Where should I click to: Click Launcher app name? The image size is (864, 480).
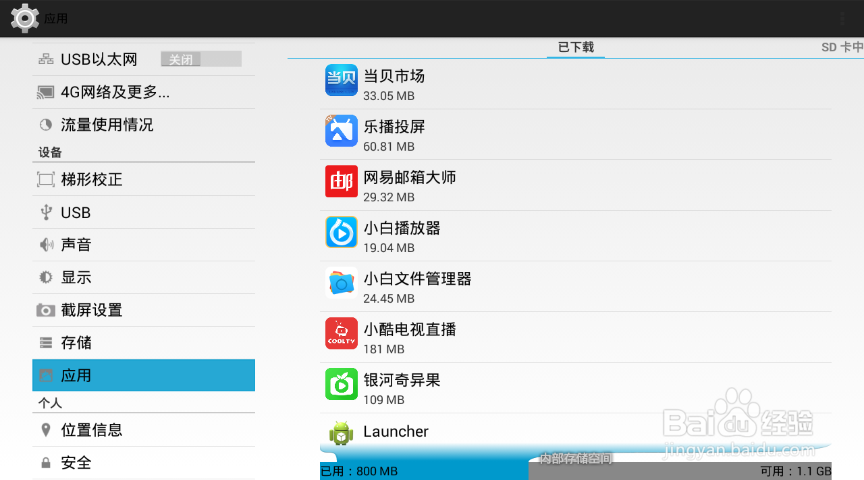click(x=396, y=432)
